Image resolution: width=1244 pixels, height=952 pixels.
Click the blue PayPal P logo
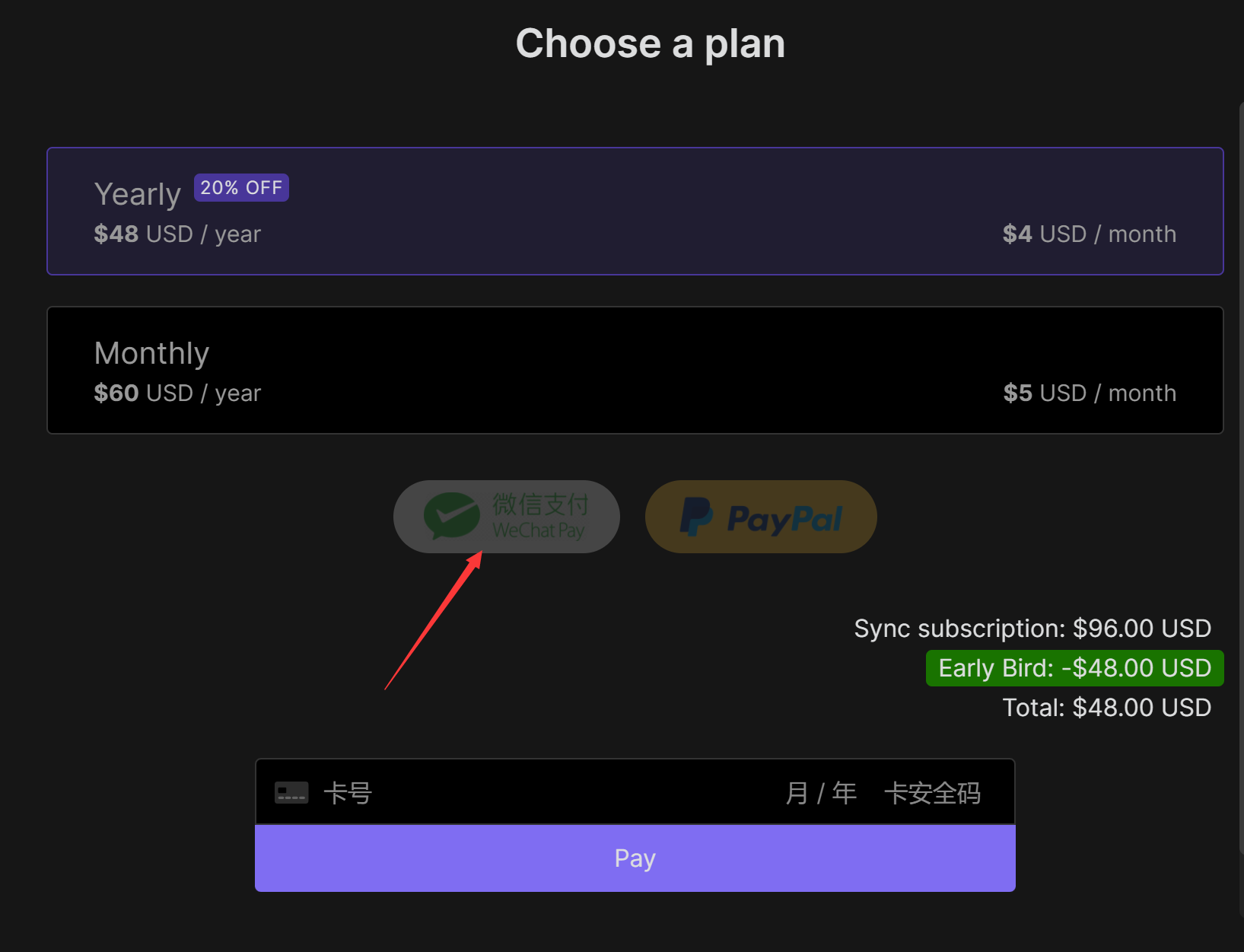(x=695, y=517)
